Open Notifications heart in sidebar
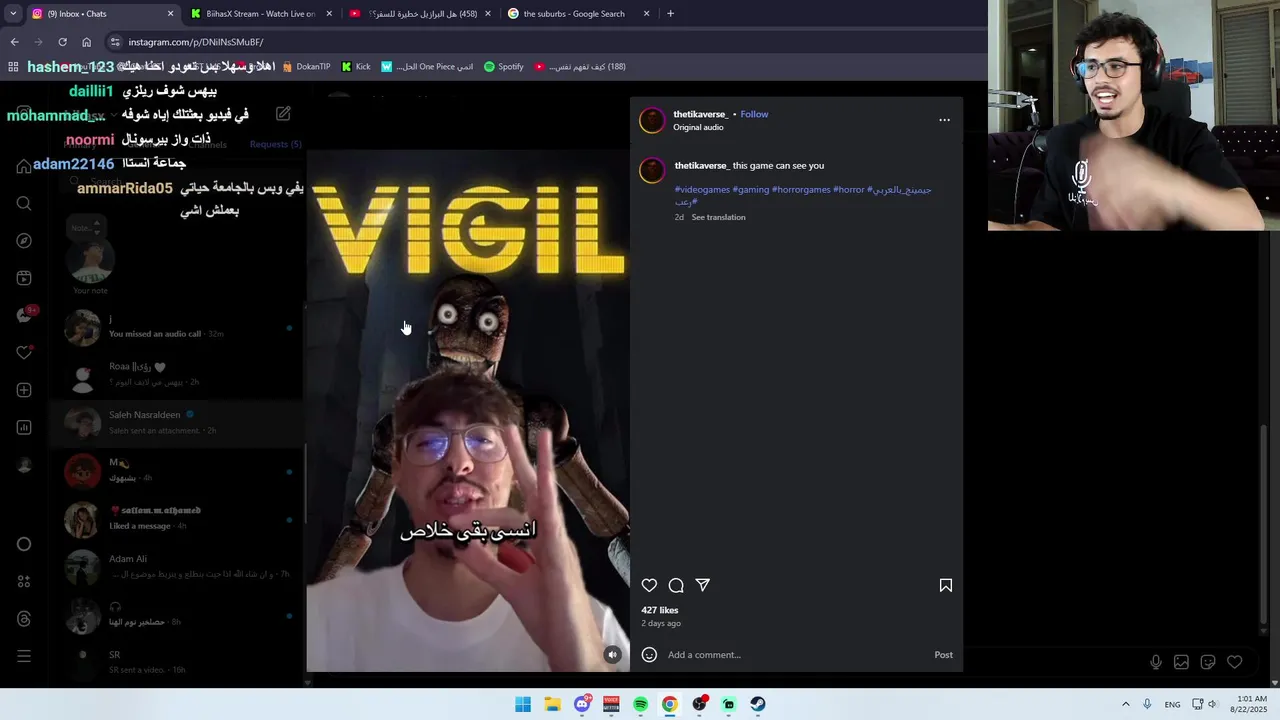Screen dimensions: 1280x720 click(x=24, y=352)
